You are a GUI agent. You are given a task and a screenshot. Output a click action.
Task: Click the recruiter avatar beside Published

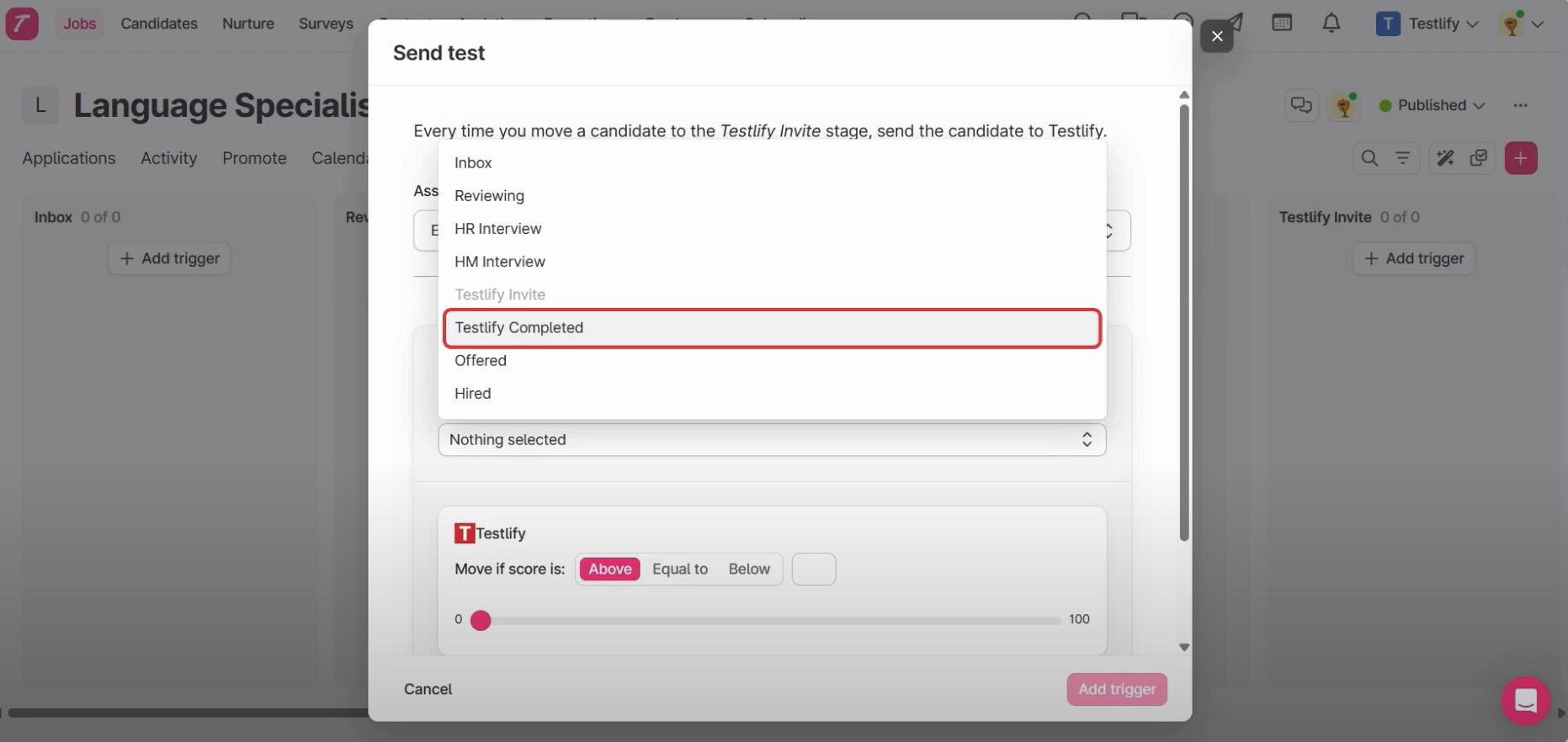[x=1344, y=105]
